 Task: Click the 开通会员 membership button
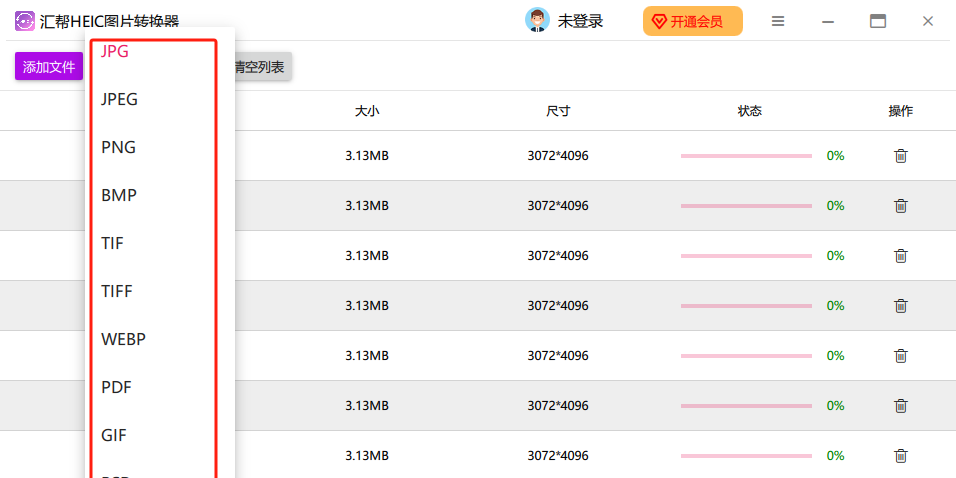692,21
